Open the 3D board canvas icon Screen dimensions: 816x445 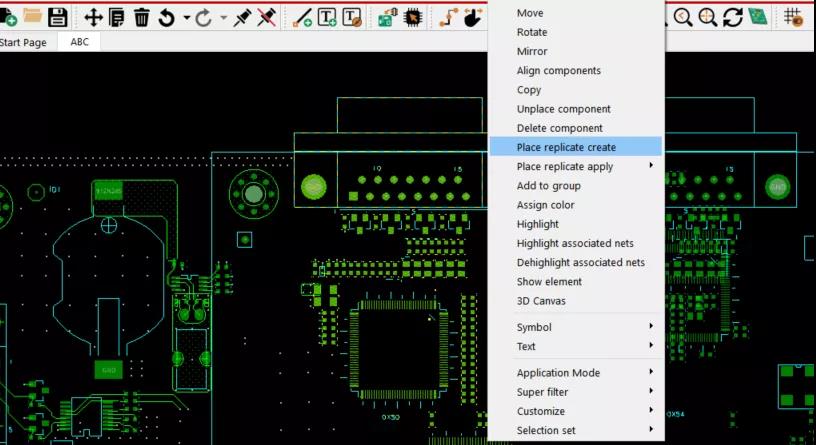758,18
